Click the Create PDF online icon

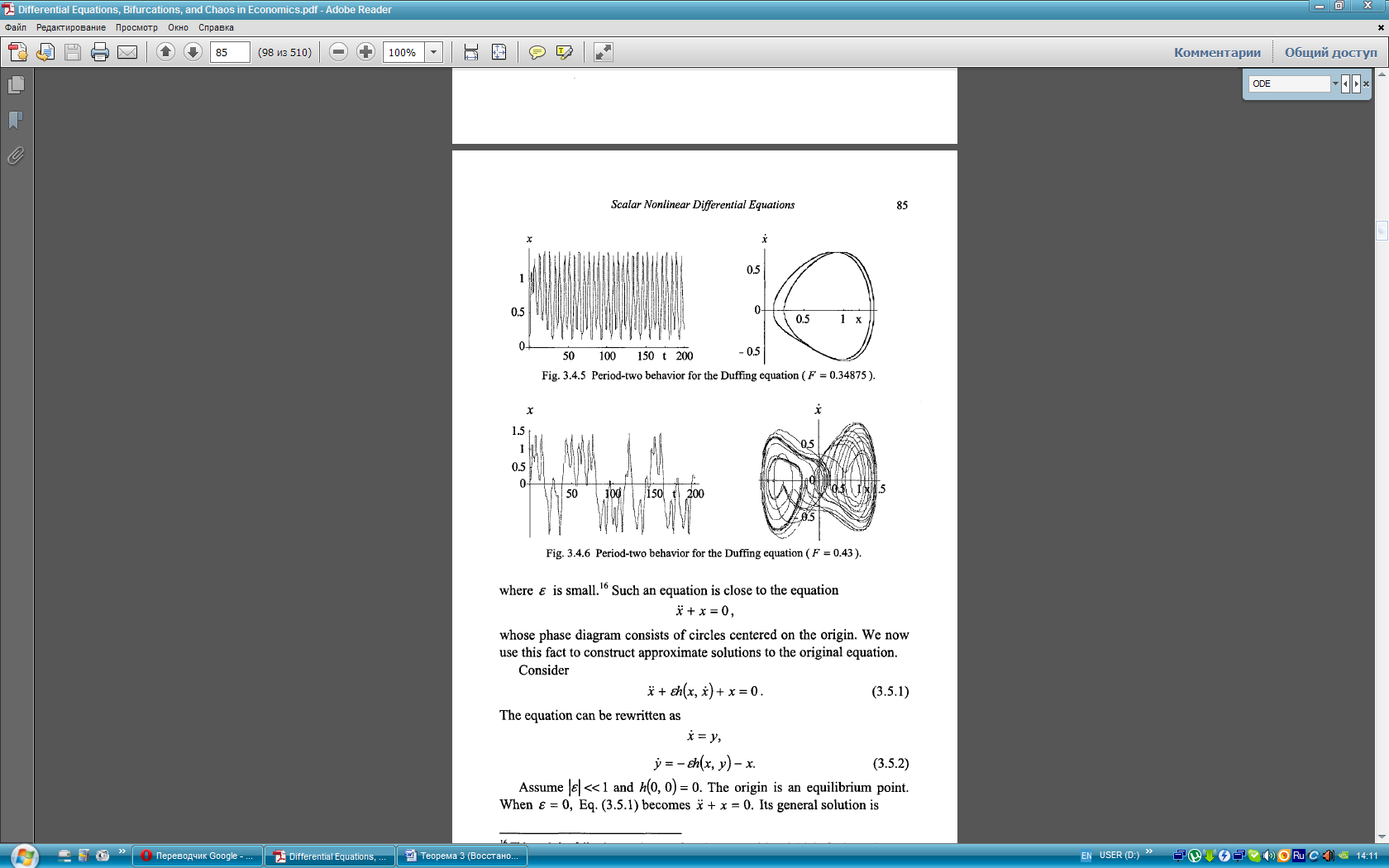click(x=17, y=52)
